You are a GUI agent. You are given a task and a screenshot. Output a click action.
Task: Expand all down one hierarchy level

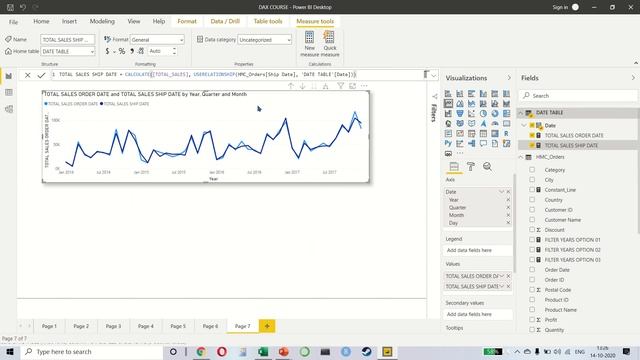click(x=325, y=86)
